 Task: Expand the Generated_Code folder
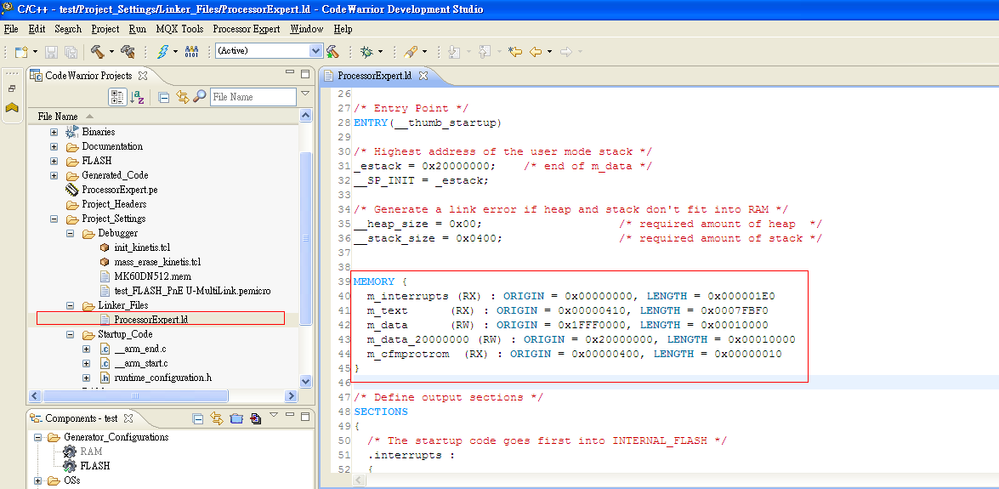[x=54, y=175]
